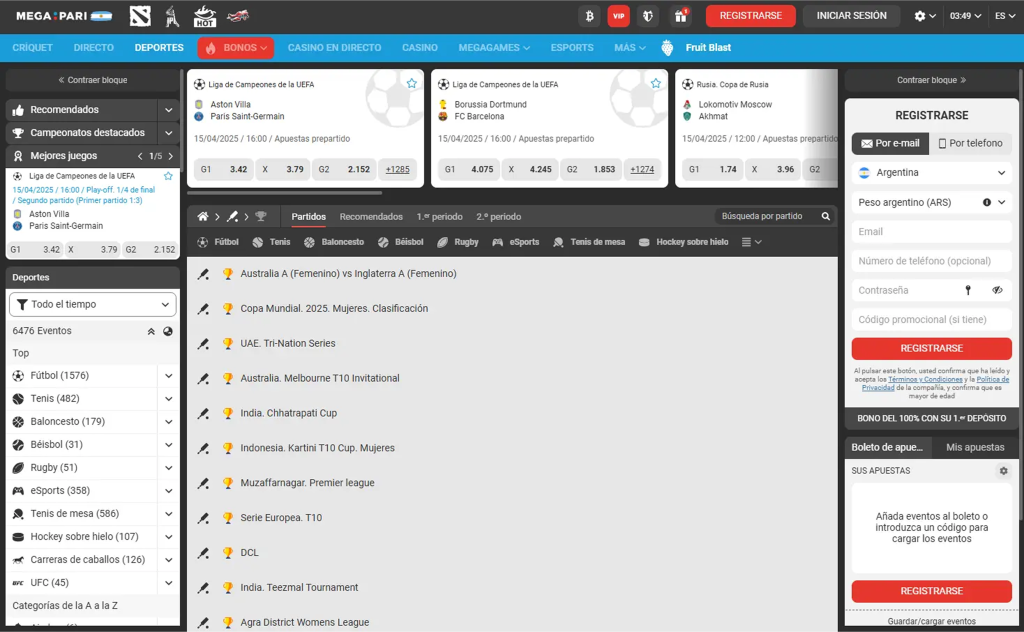Click info icon next to Peso argentino
The image size is (1024, 632).
987,202
